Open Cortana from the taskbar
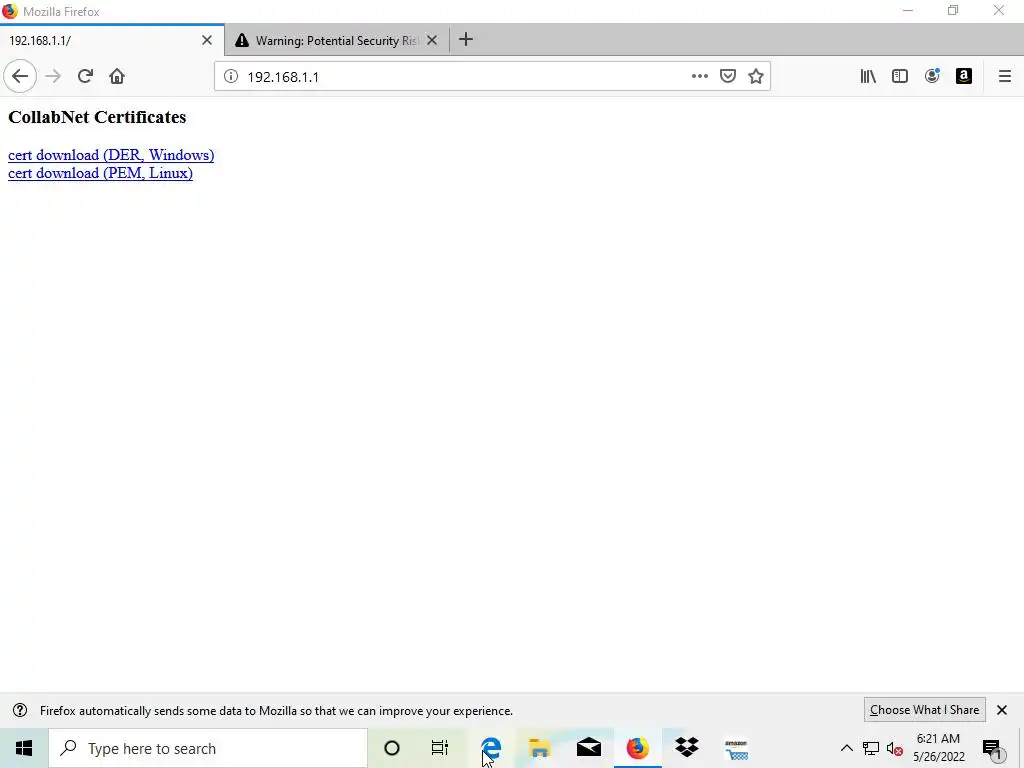This screenshot has width=1024, height=768. click(x=392, y=748)
